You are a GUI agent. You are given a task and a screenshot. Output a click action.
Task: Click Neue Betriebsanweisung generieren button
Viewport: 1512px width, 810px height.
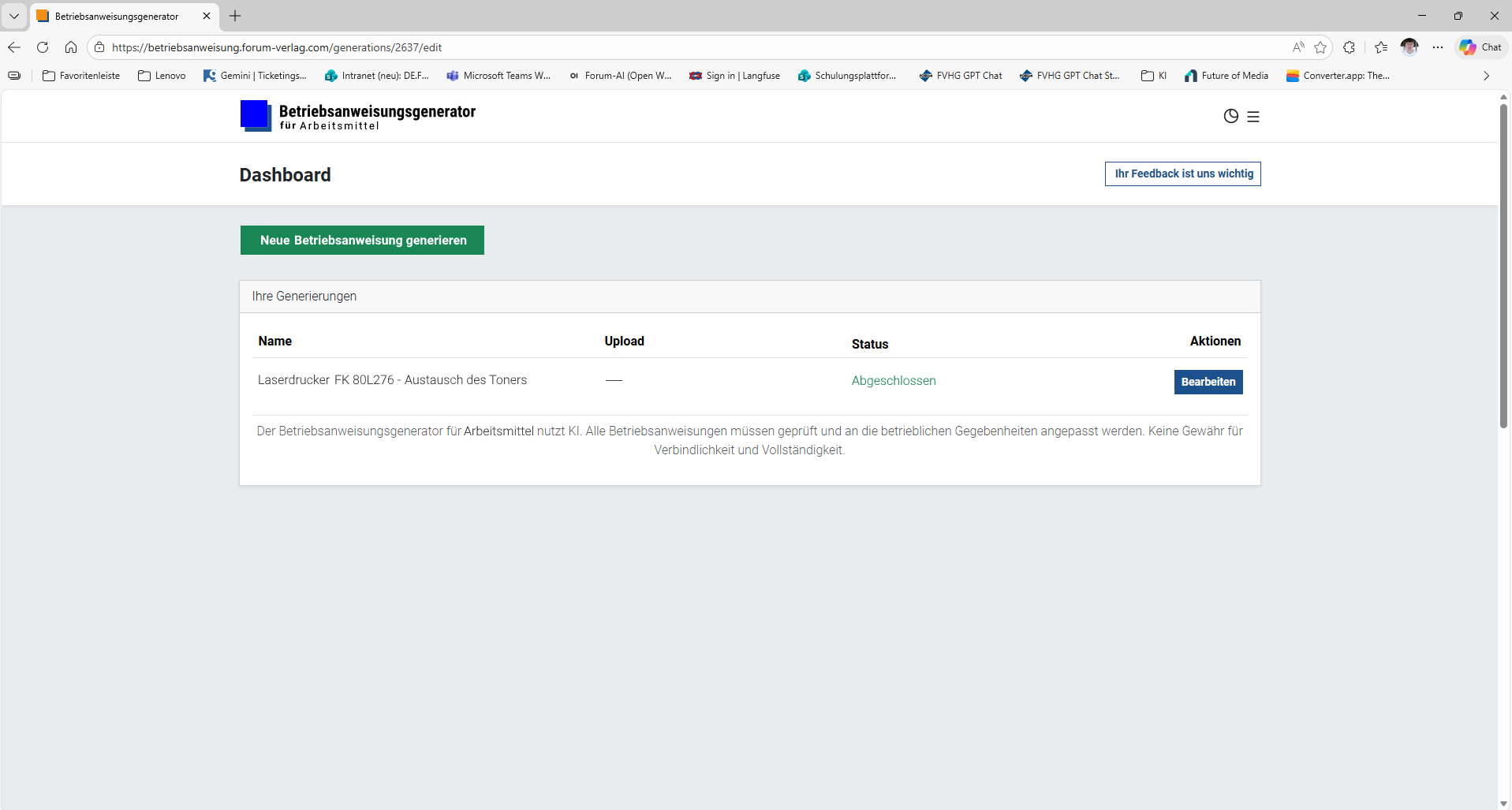point(362,241)
